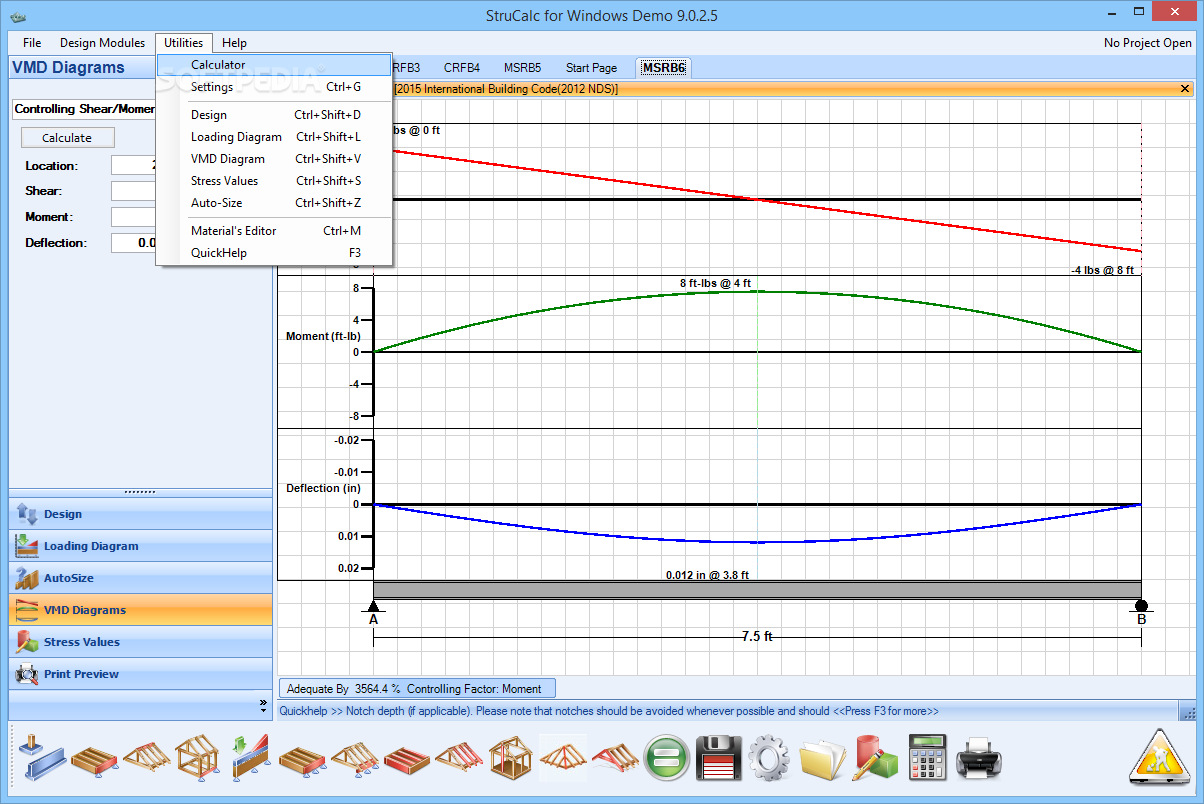1204x804 pixels.
Task: Select the MSRB6 tab
Action: (664, 68)
